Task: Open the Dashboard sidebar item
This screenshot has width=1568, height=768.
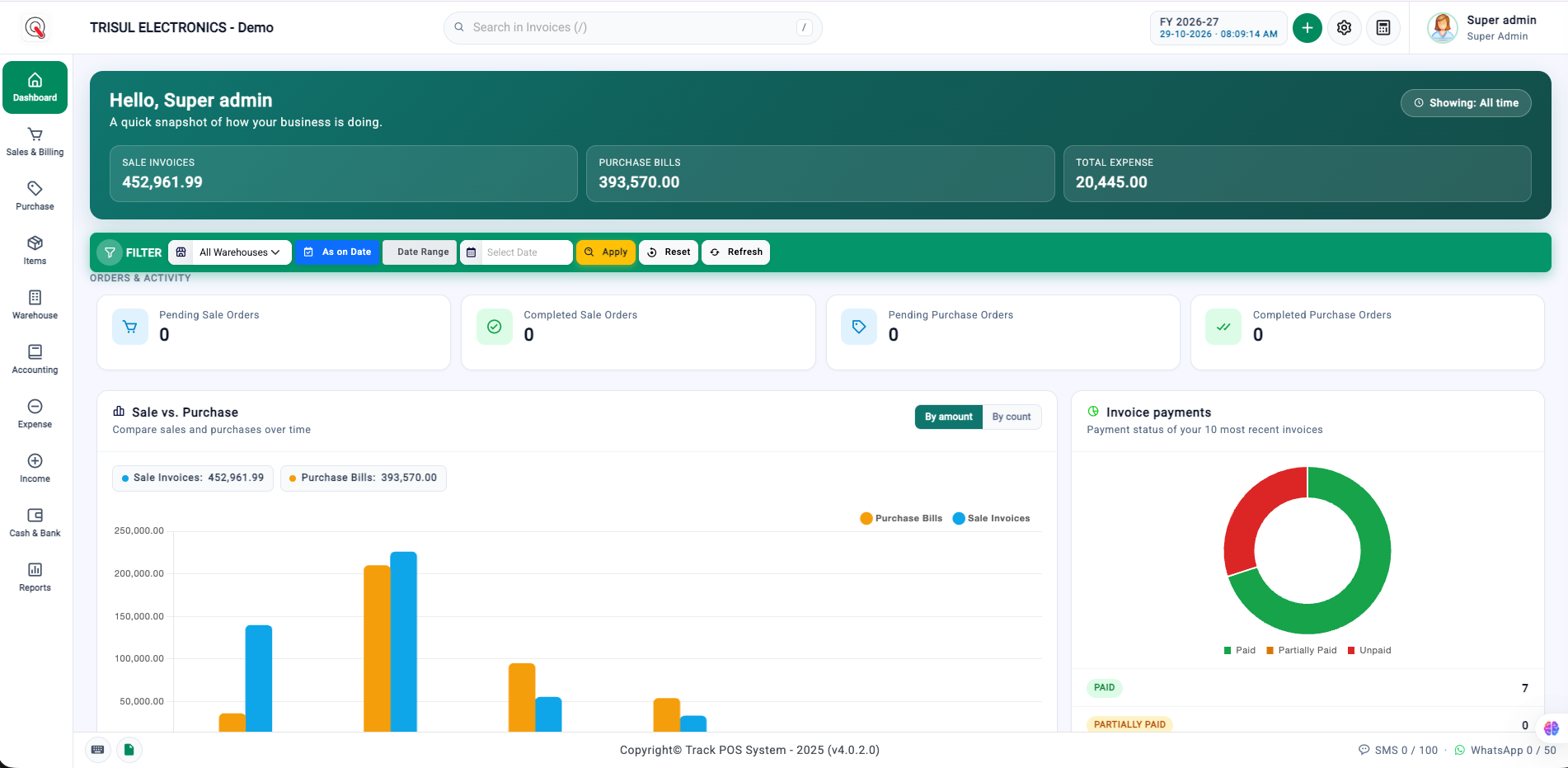Action: click(35, 87)
